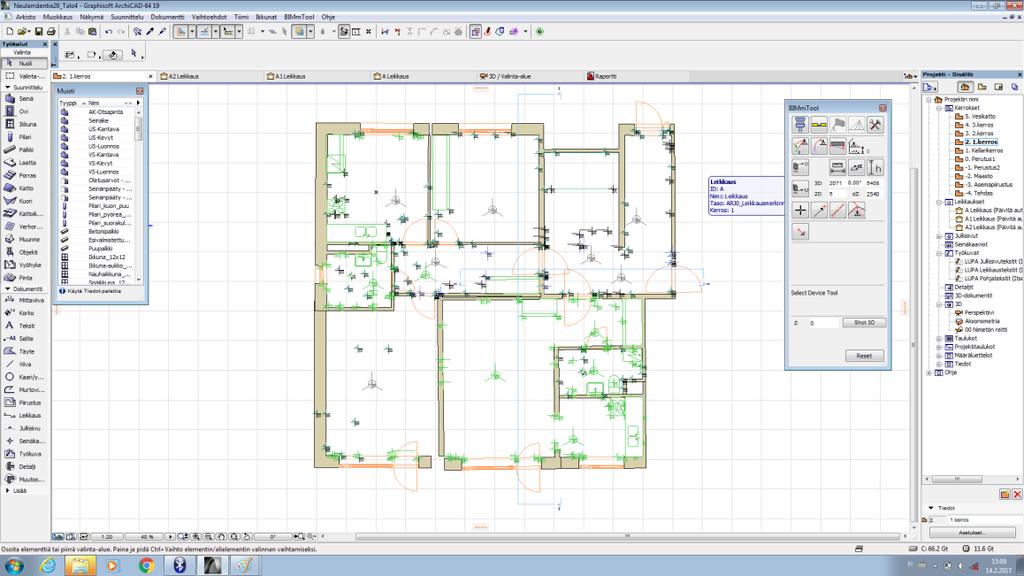This screenshot has width=1024, height=576.
Task: Click the Z value field in BIMmTool
Action: (823, 323)
